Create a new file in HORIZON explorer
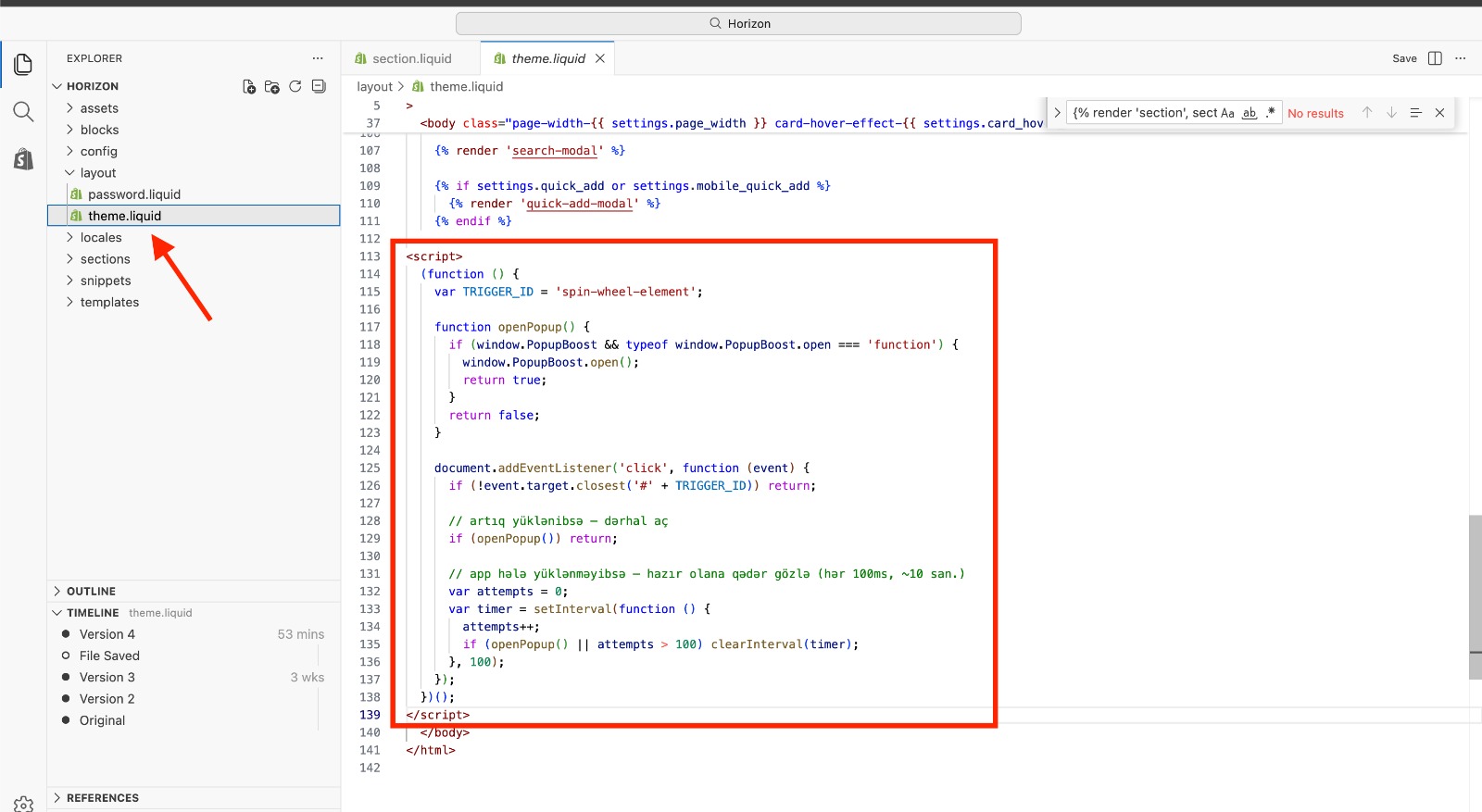 [249, 86]
